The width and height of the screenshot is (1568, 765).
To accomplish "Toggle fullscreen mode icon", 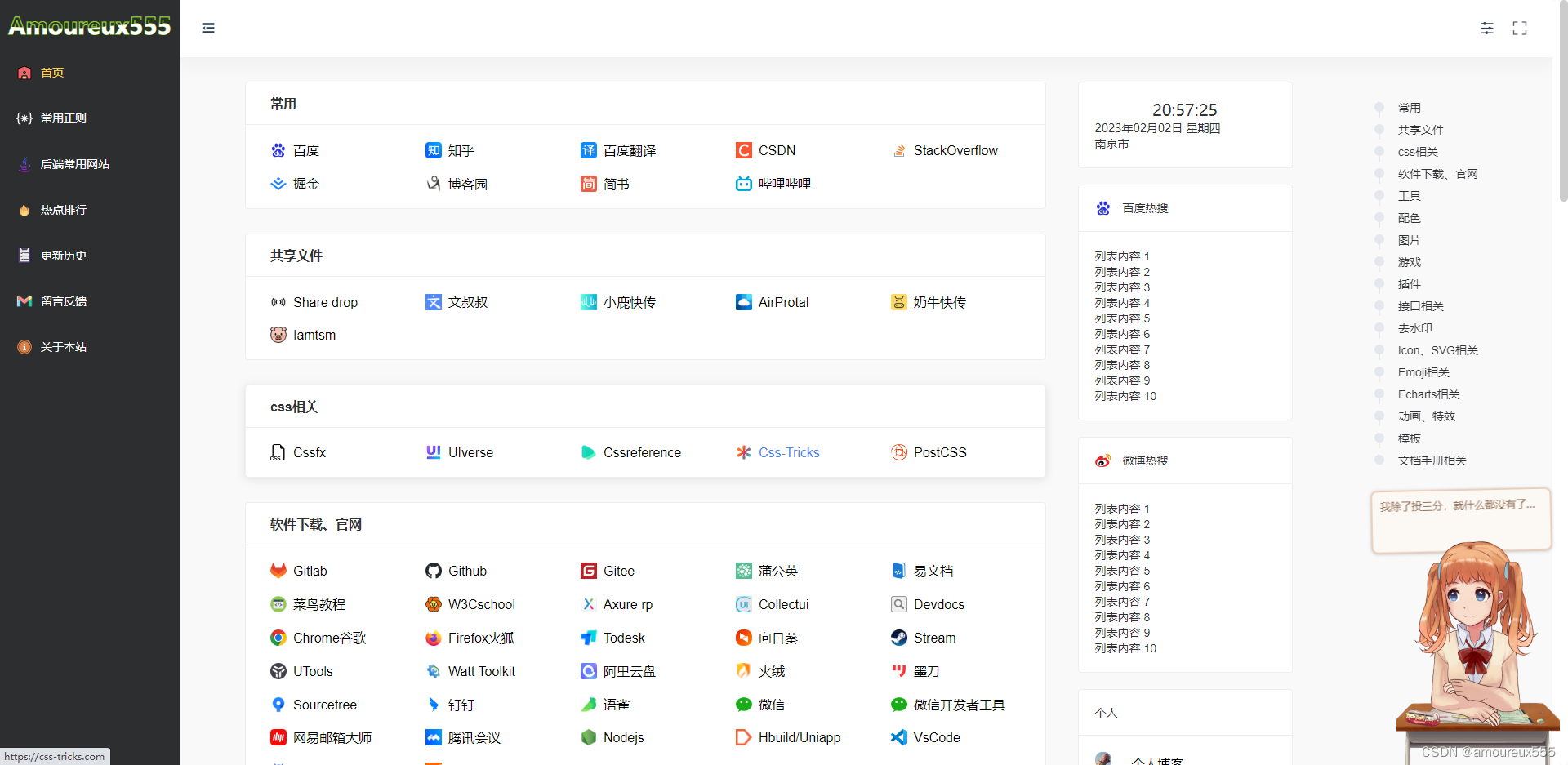I will point(1520,29).
